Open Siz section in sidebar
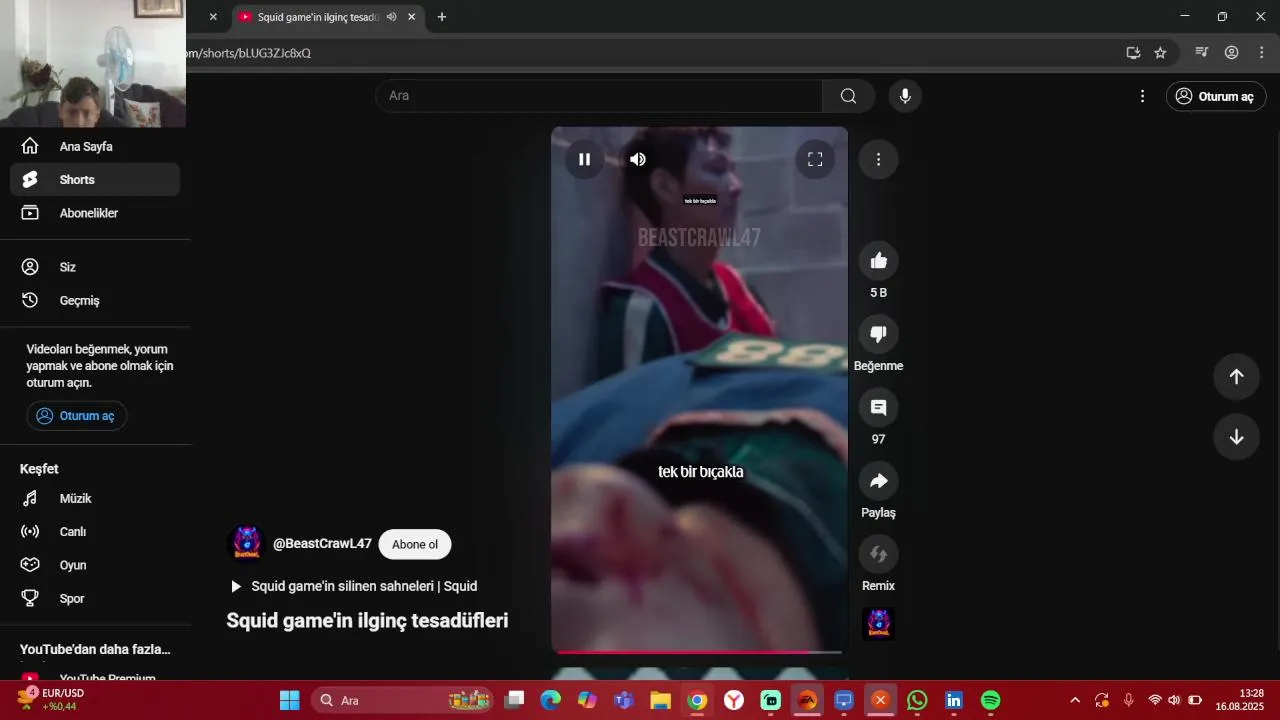Image resolution: width=1280 pixels, height=720 pixels. point(95,267)
